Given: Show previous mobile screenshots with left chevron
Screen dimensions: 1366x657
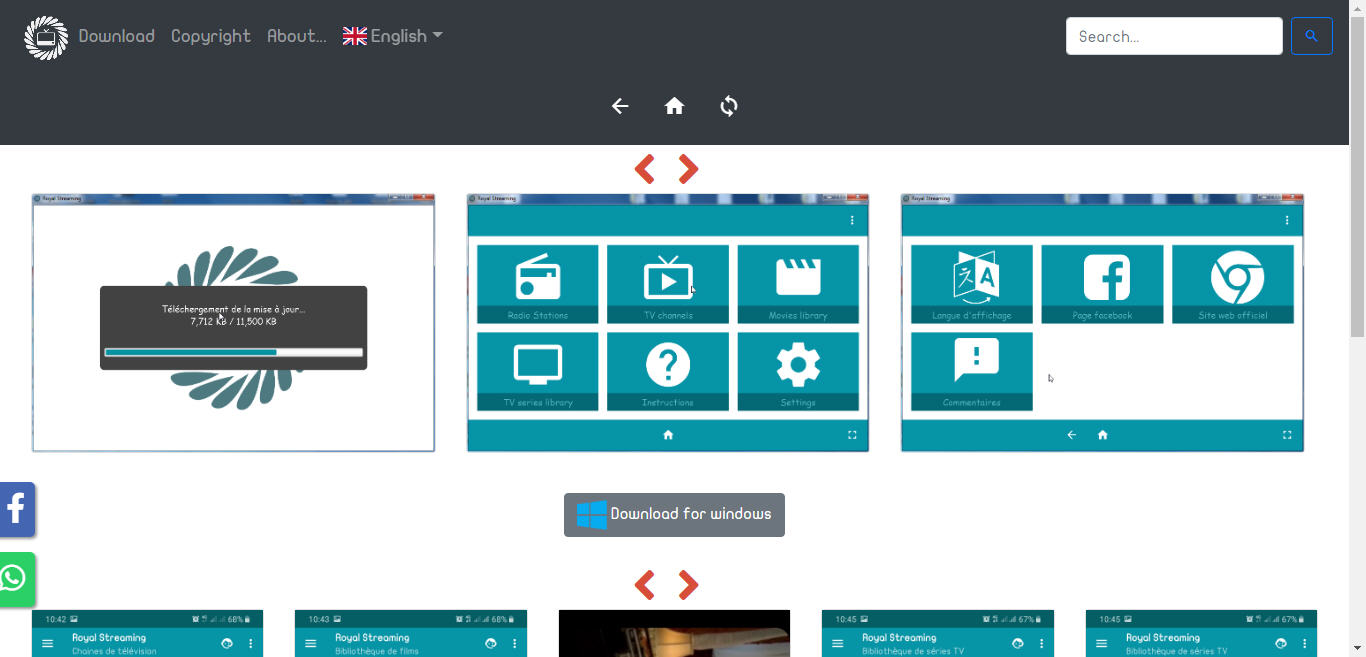Looking at the screenshot, I should pos(645,585).
